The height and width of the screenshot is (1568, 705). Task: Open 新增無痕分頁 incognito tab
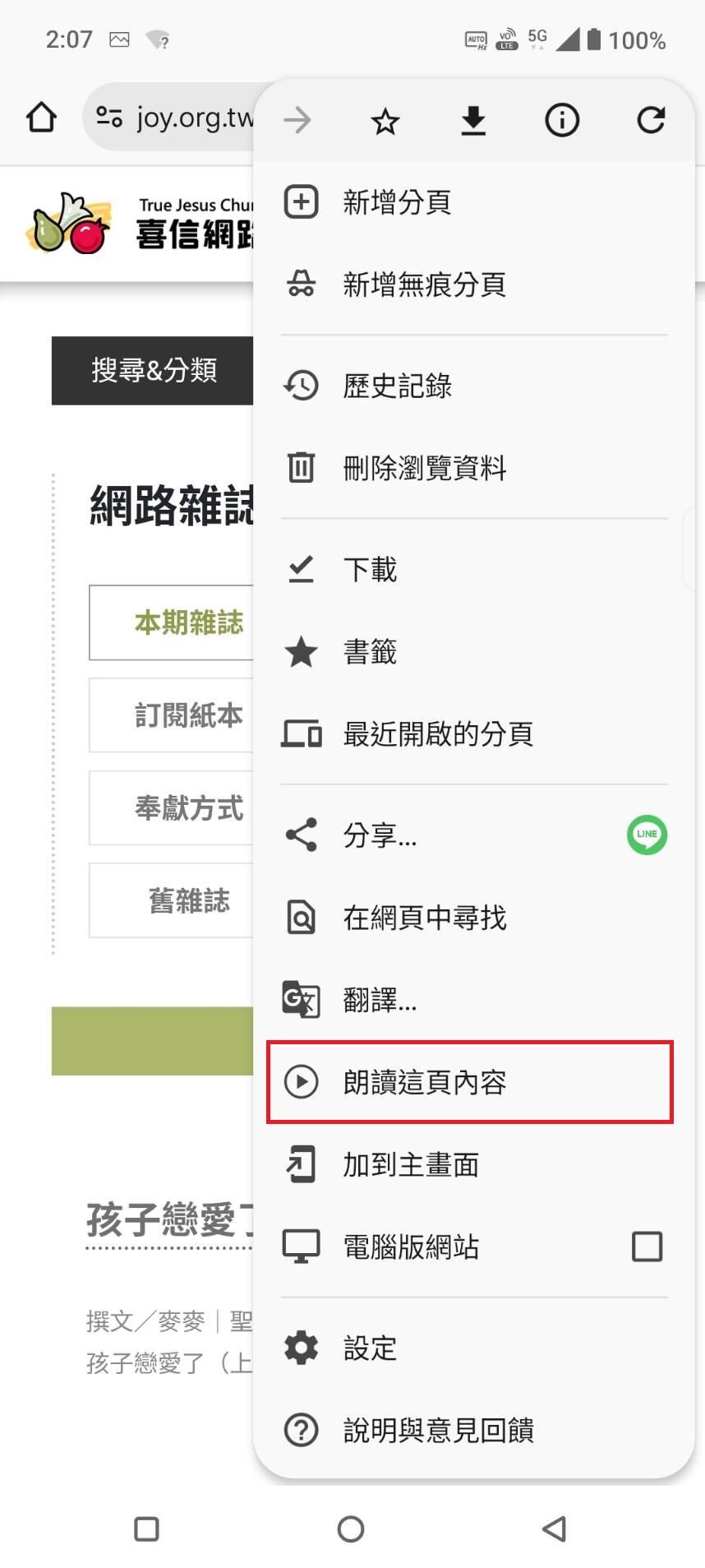(423, 284)
